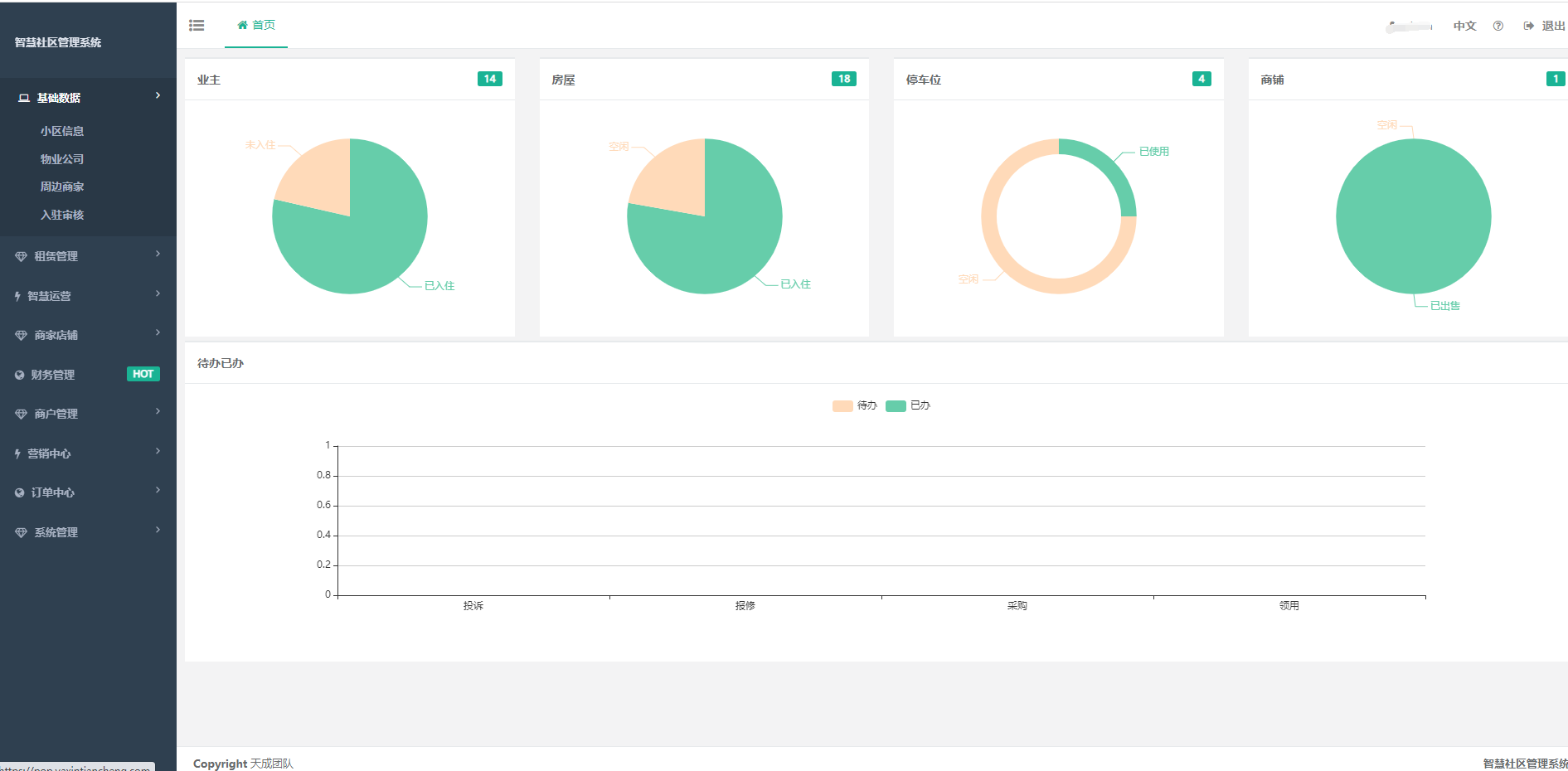This screenshot has height=771, width=1568.
Task: Expand the 商家店铺 menu chevron
Action: pyautogui.click(x=158, y=333)
